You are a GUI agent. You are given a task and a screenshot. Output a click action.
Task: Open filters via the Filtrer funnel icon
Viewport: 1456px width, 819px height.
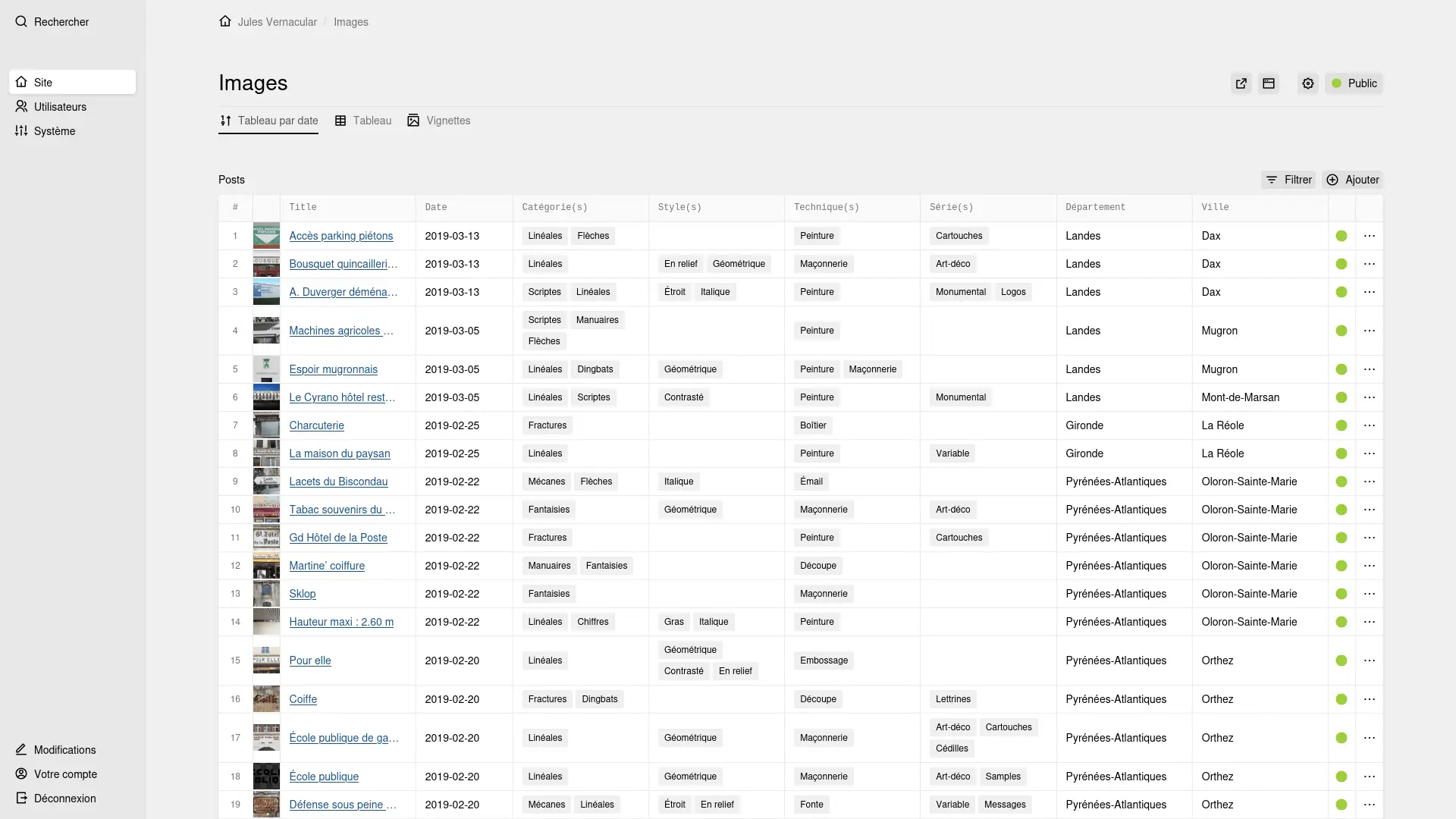coord(1272,180)
